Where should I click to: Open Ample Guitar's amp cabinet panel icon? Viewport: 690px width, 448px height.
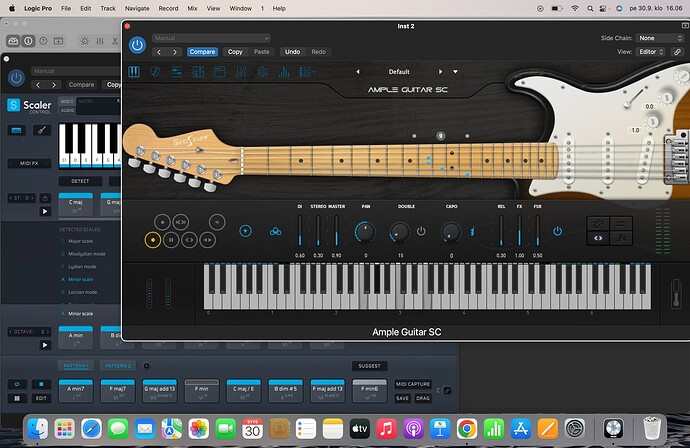point(198,72)
